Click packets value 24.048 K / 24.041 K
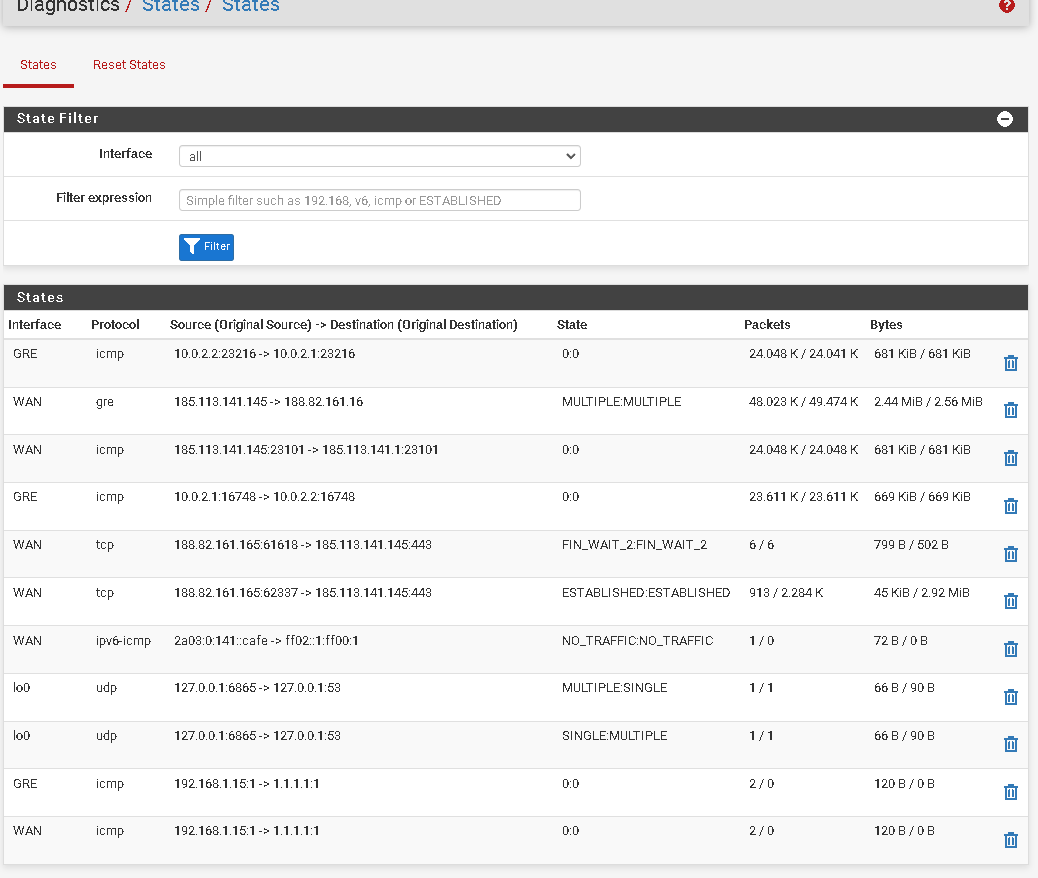This screenshot has width=1038, height=878. click(804, 354)
